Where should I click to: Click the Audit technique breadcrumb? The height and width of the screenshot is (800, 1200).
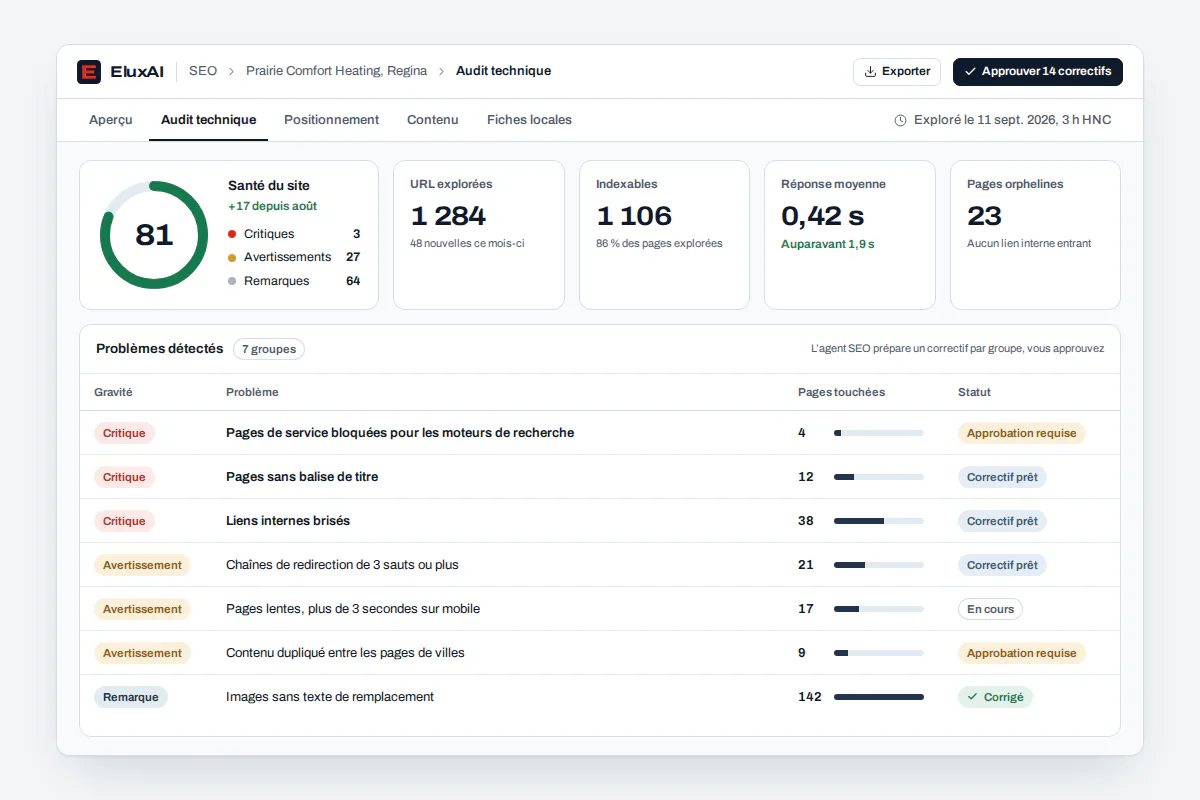pos(503,71)
